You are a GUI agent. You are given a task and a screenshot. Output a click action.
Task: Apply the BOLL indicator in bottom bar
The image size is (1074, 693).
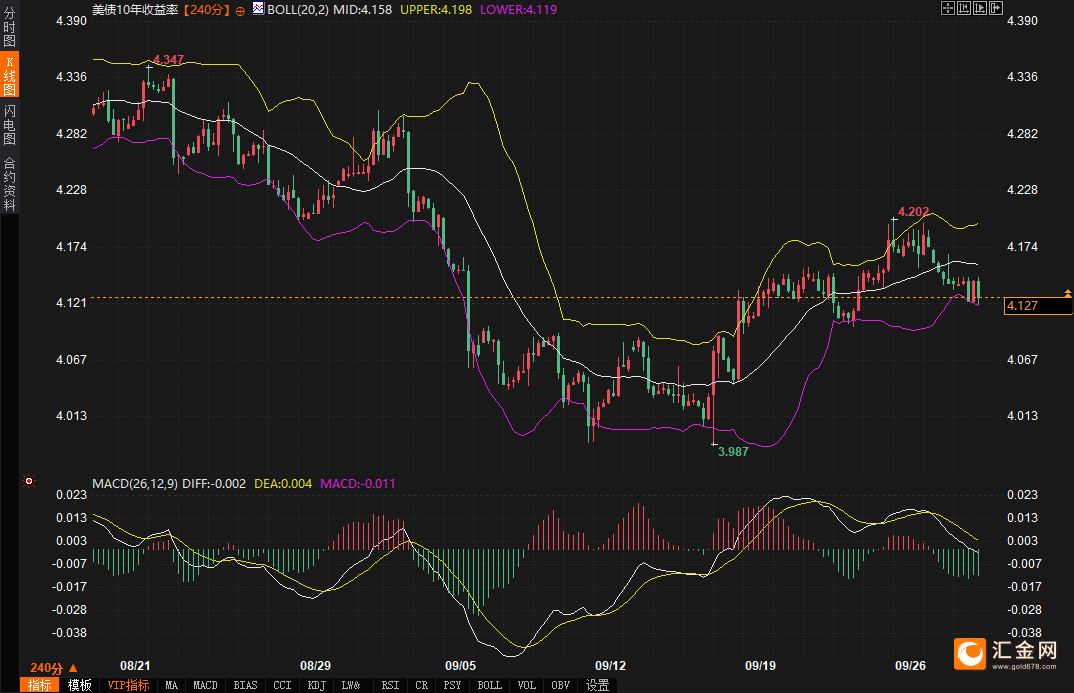(x=489, y=685)
